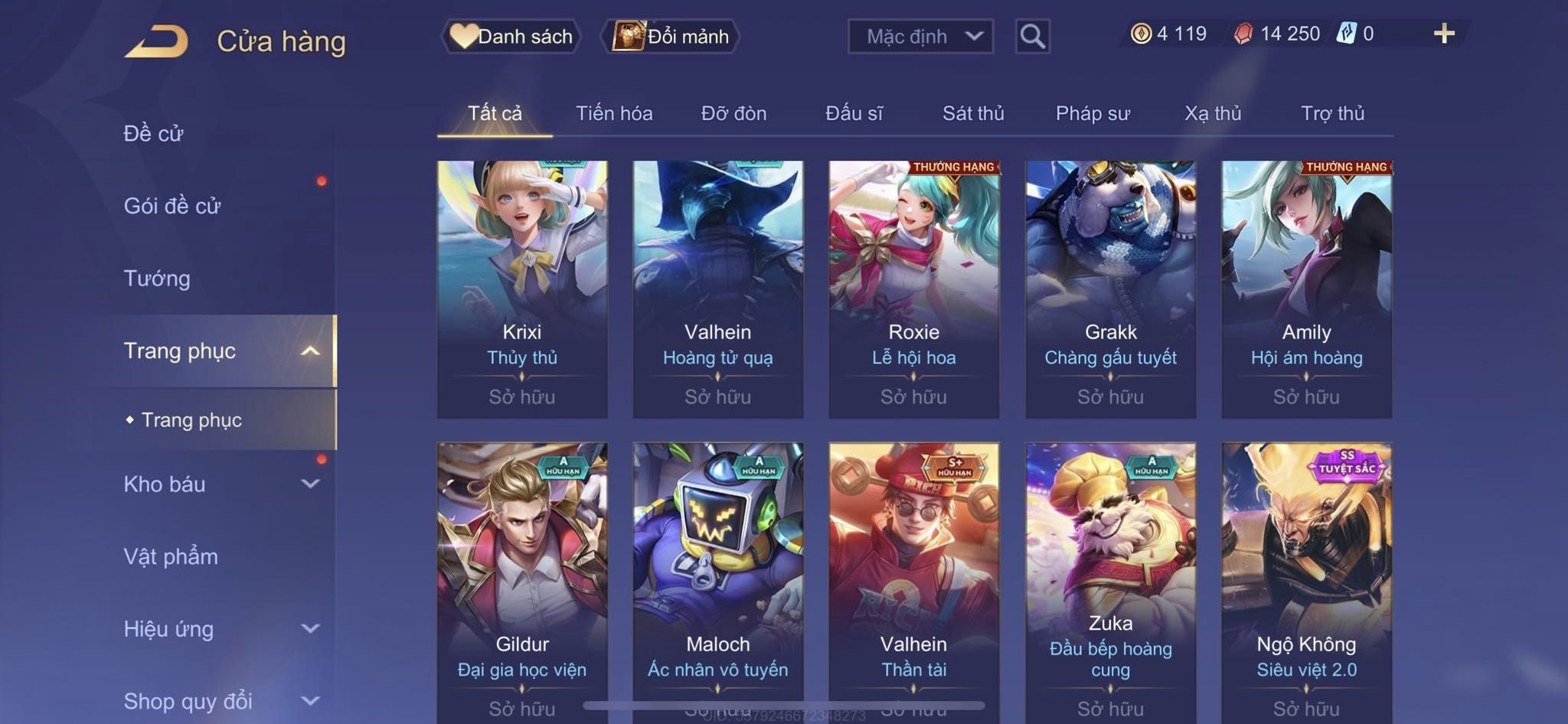
Task: Expand the Kho báu sidebar section
Action: tap(310, 484)
